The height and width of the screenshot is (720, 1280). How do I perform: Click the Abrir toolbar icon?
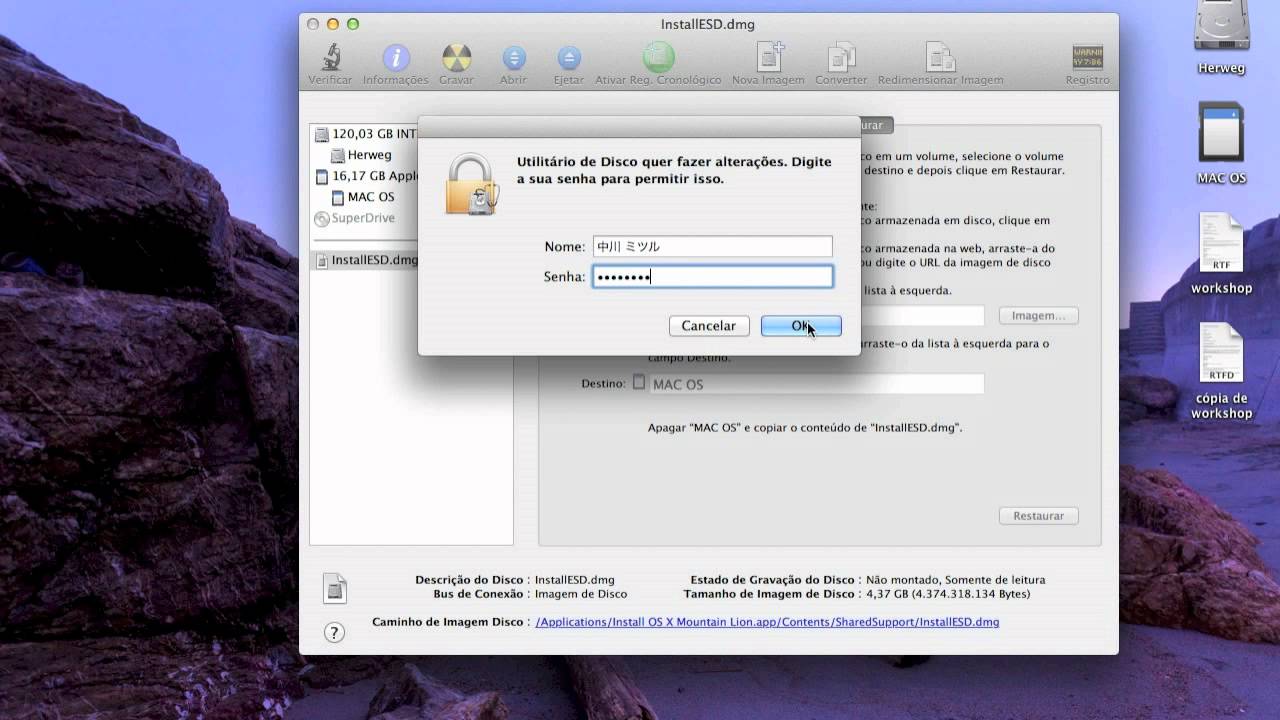pyautogui.click(x=514, y=57)
